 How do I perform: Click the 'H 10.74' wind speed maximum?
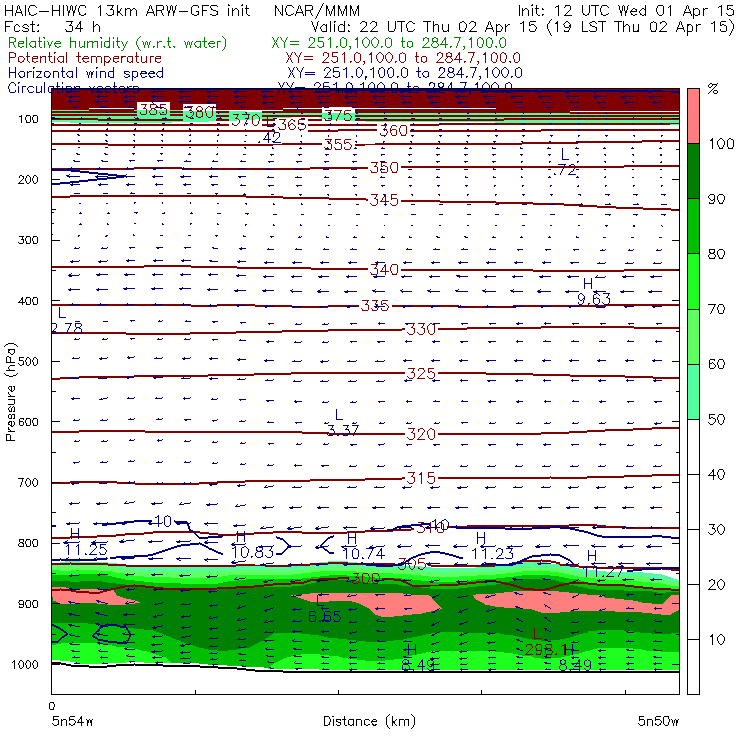(x=363, y=546)
